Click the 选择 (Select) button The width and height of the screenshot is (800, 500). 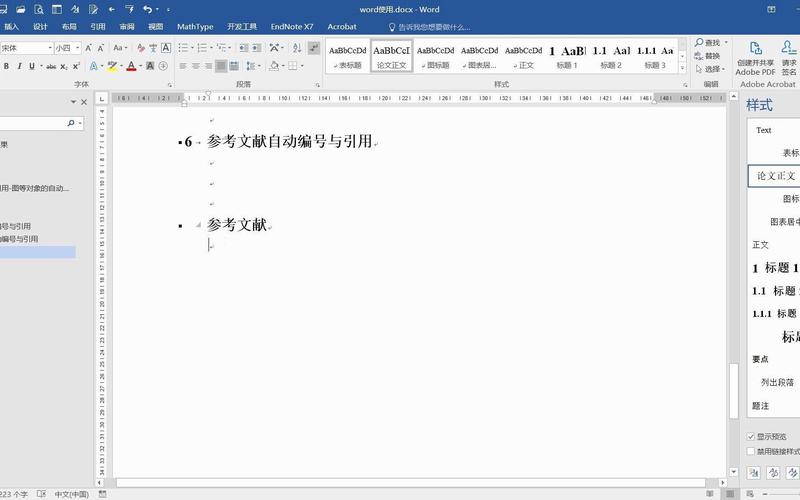[710, 69]
